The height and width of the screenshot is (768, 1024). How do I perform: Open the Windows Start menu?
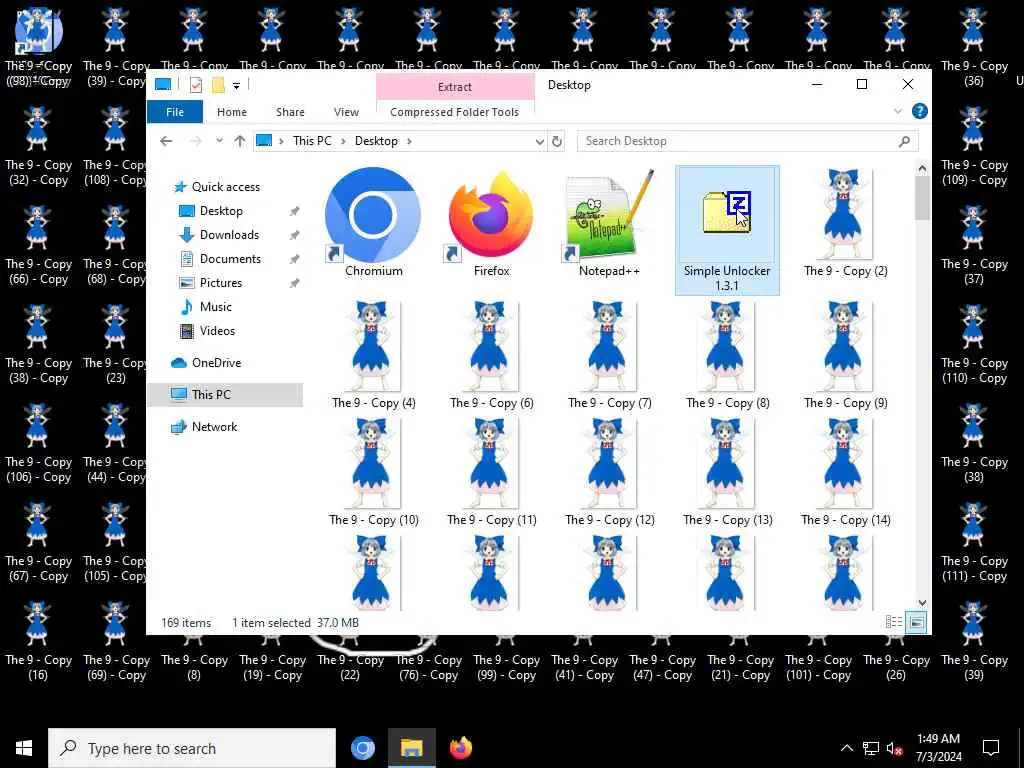point(24,748)
